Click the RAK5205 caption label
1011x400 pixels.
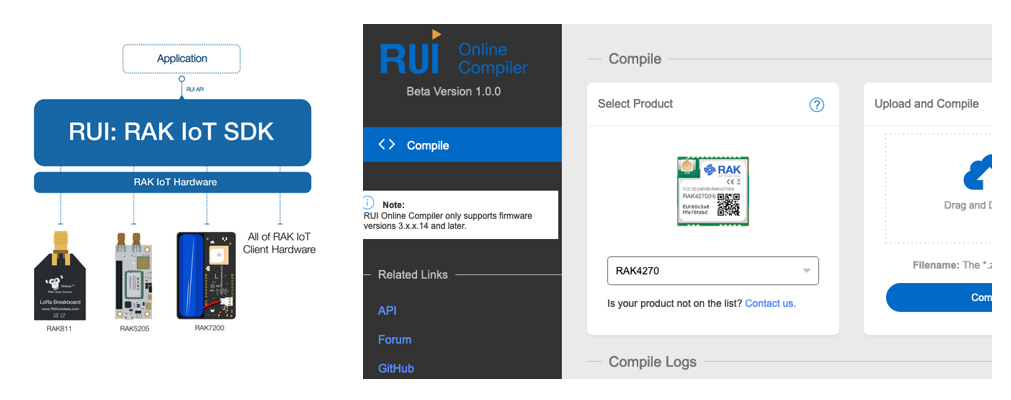pyautogui.click(x=135, y=328)
